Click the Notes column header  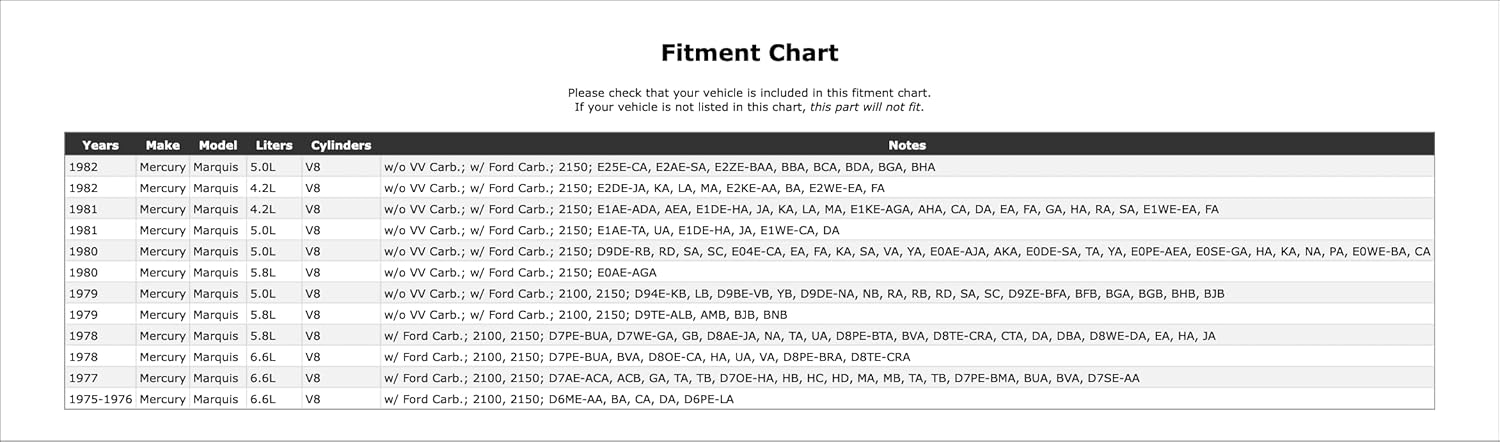pyautogui.click(x=906, y=145)
